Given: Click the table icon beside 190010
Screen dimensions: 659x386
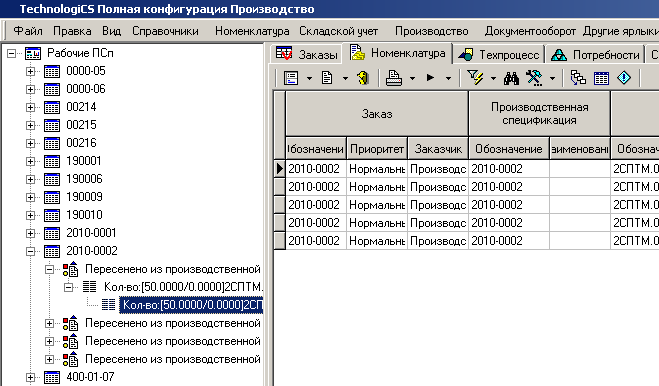Looking at the screenshot, I should tap(52, 215).
